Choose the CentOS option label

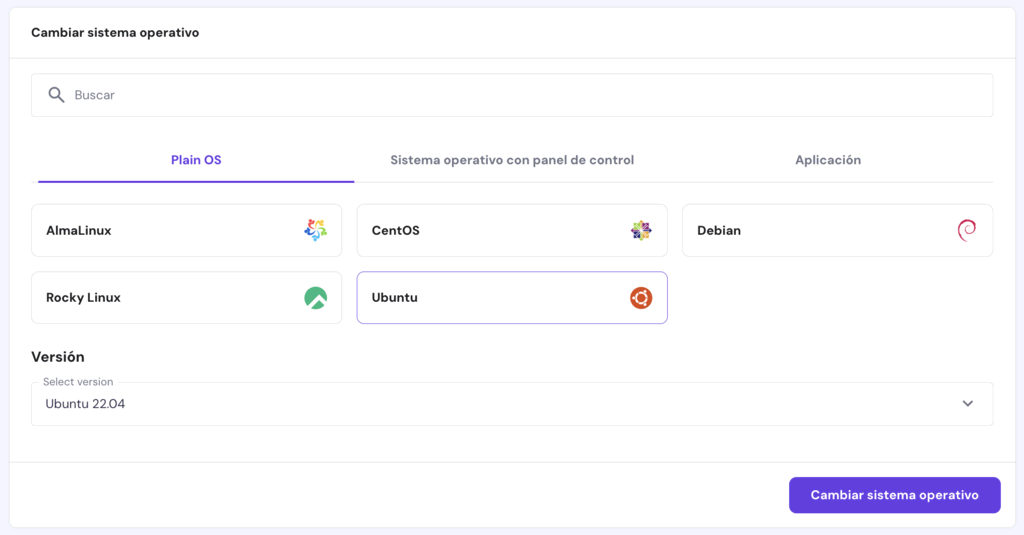(395, 230)
